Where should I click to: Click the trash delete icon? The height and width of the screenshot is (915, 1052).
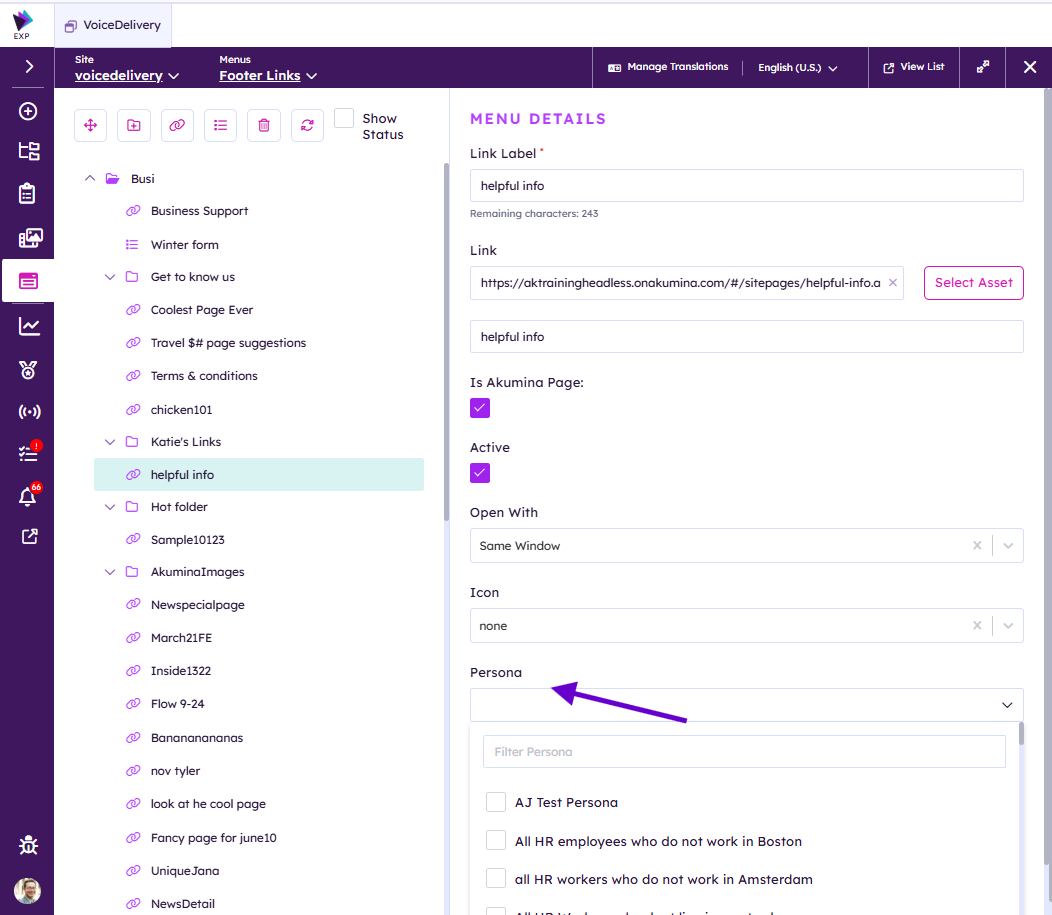click(264, 125)
